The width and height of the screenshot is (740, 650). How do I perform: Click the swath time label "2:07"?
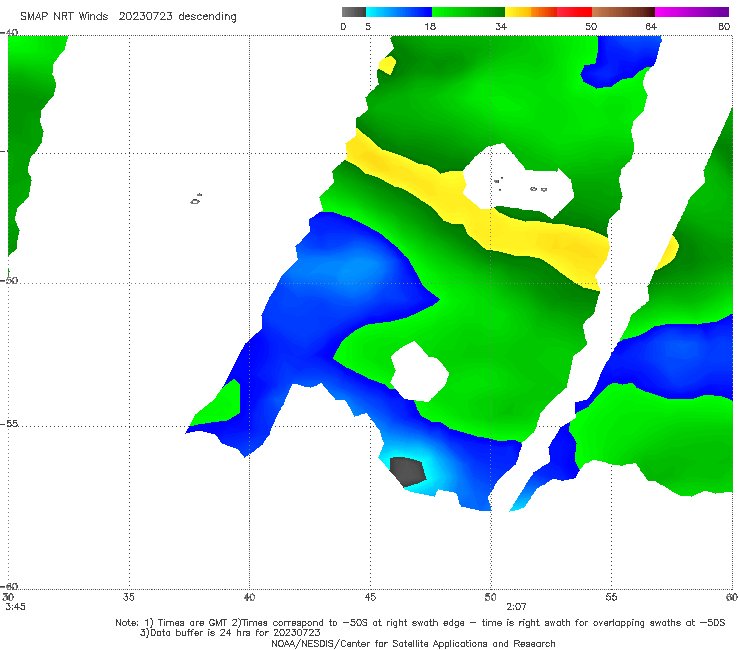coord(516,607)
